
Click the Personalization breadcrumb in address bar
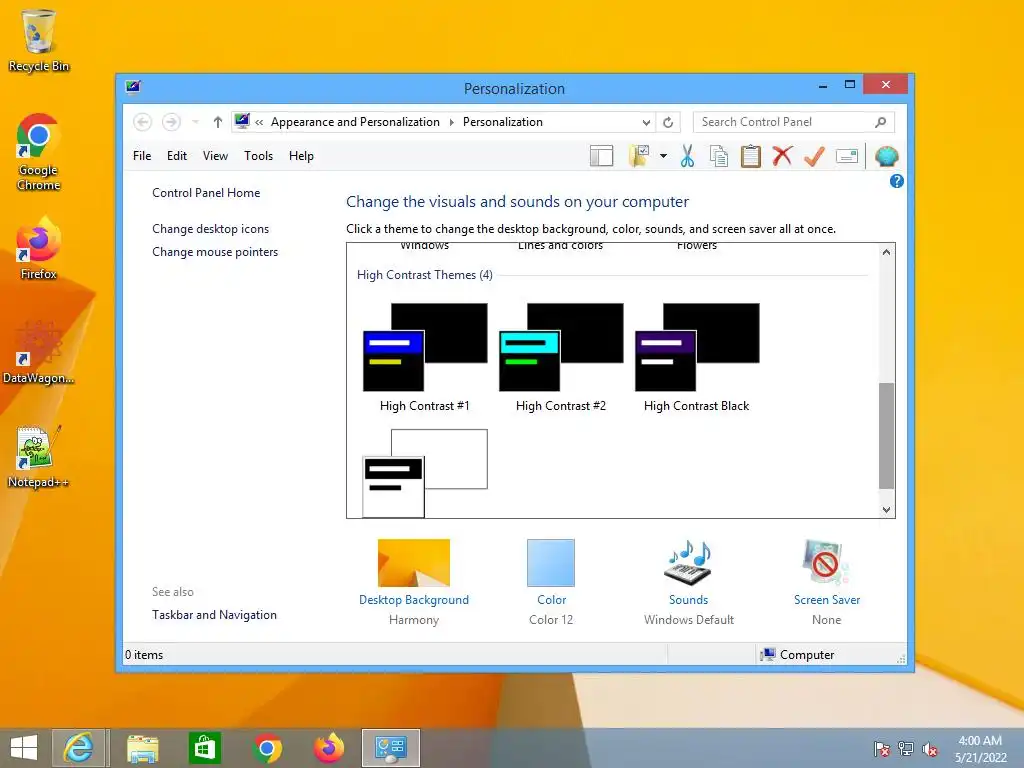click(x=502, y=122)
